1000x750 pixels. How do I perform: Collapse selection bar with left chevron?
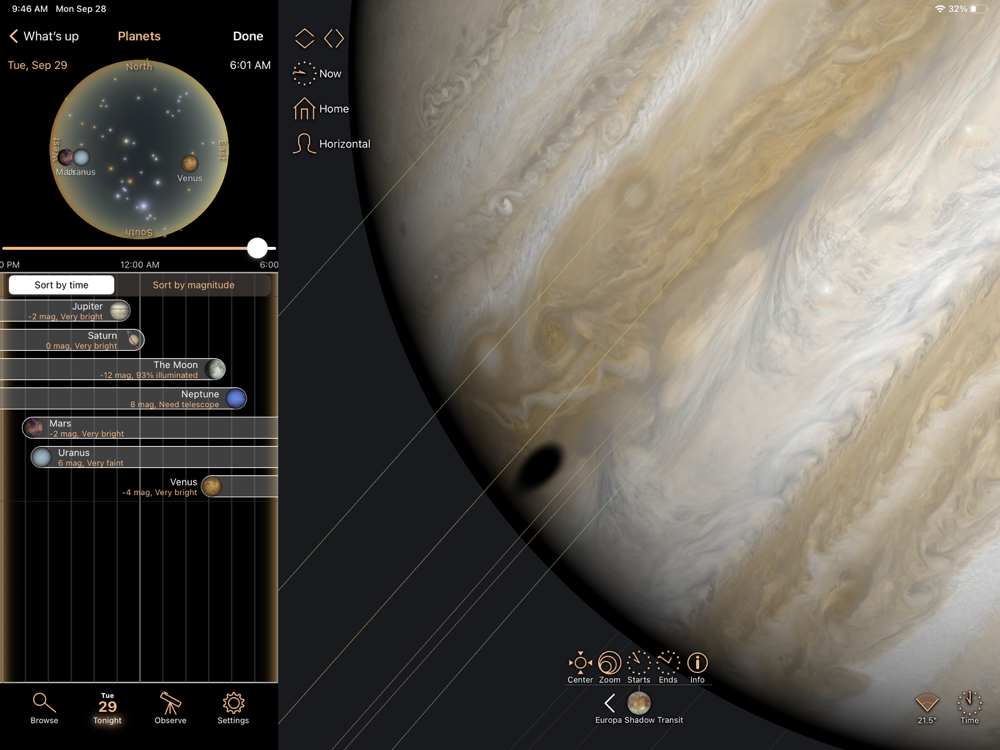tap(610, 703)
